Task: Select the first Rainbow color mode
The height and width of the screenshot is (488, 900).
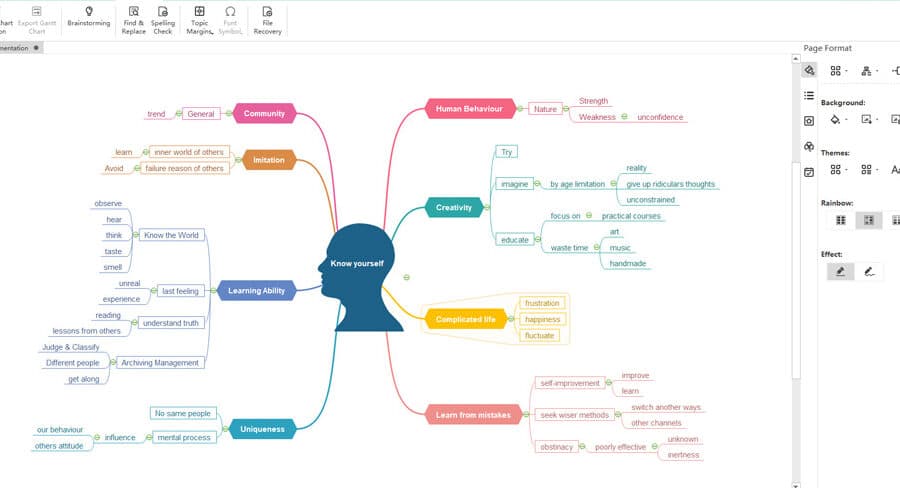Action: pos(841,220)
